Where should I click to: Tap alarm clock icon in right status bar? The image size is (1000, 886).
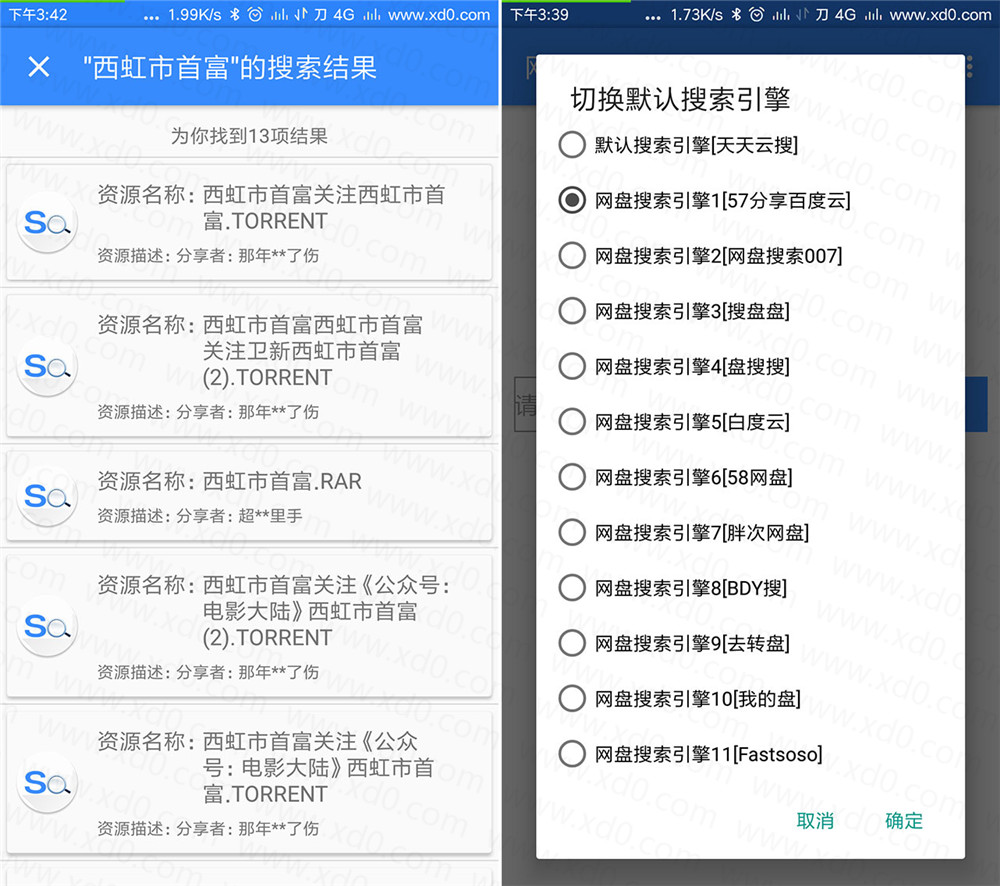click(756, 14)
